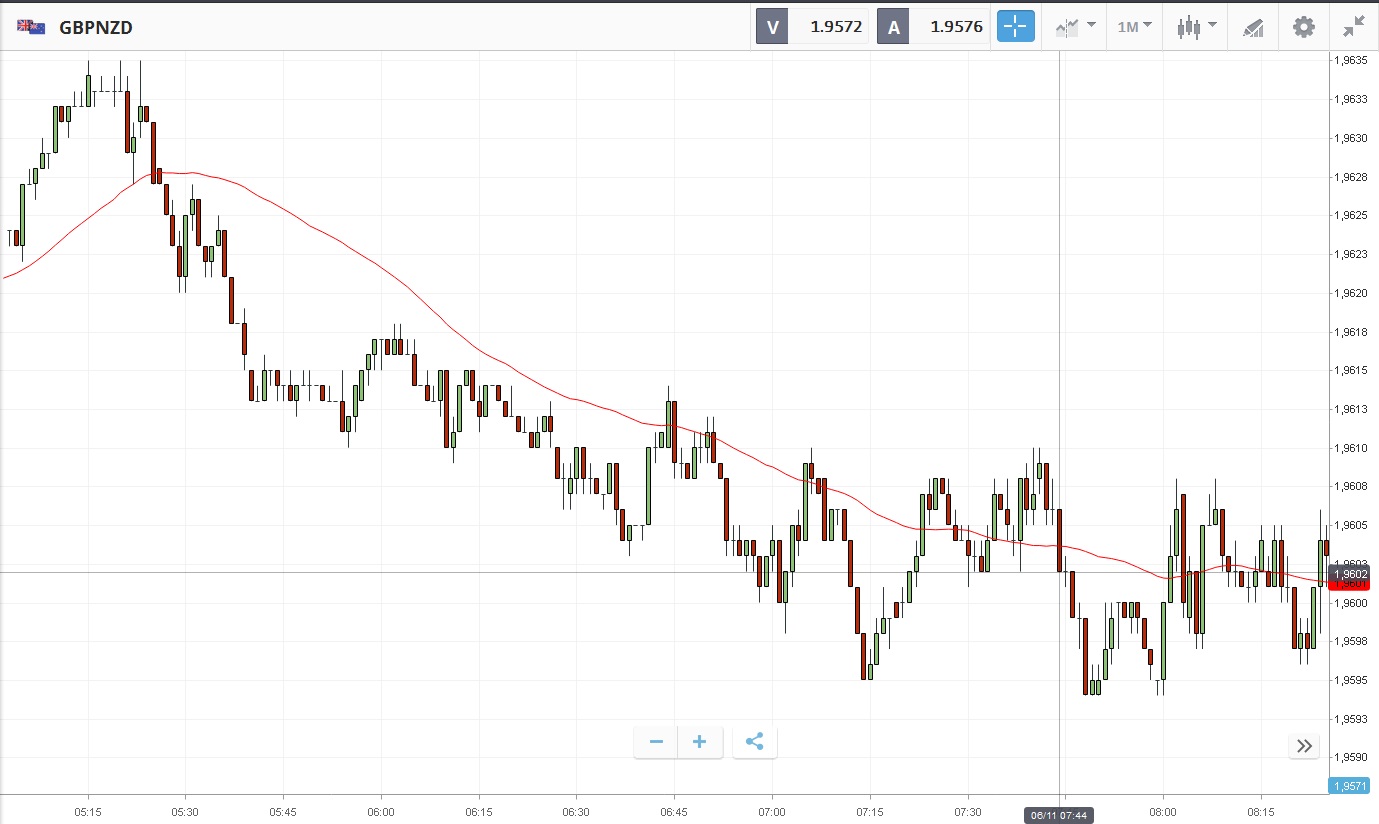
Task: Share the chart
Action: pyautogui.click(x=755, y=742)
